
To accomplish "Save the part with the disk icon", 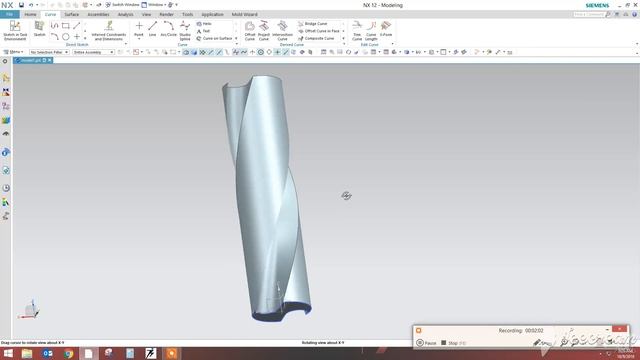I will 21,5.
